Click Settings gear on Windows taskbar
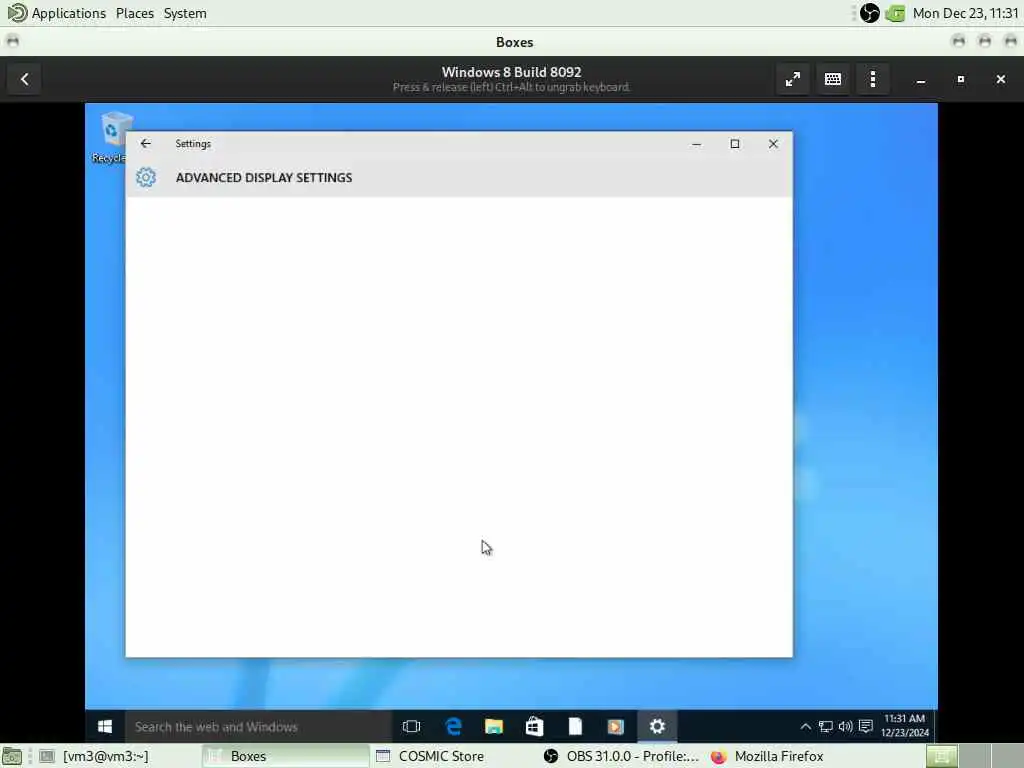Image resolution: width=1024 pixels, height=768 pixels. [x=657, y=726]
